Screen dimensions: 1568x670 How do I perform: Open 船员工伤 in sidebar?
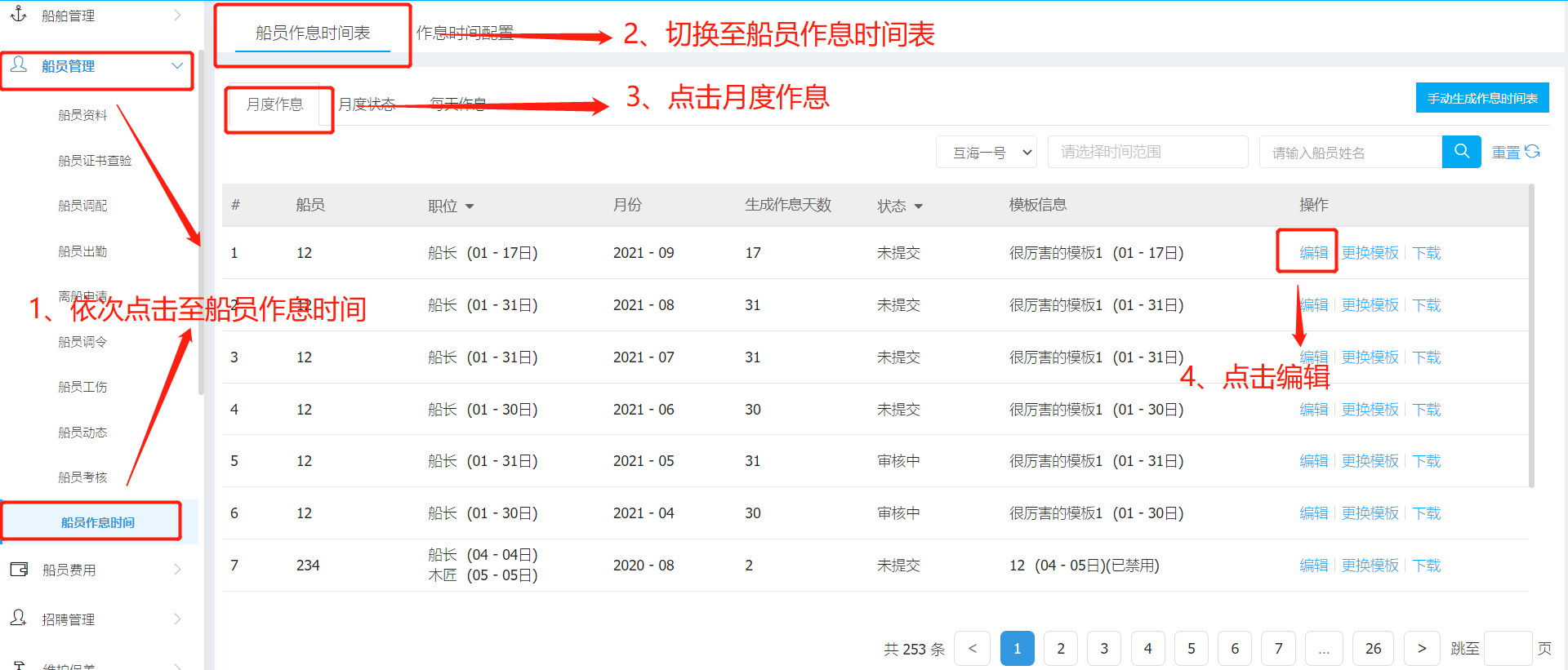tap(82, 387)
